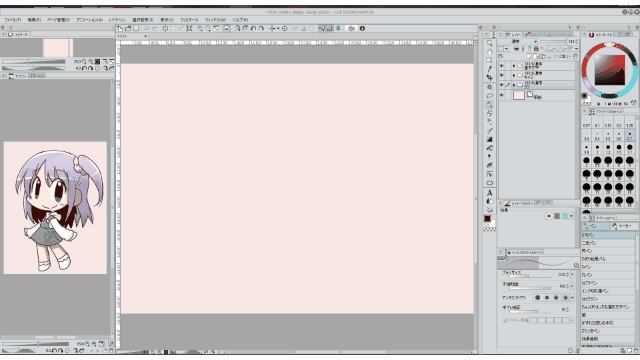Click the chibi girl Sub View image
640x360 pixels.
55,208
